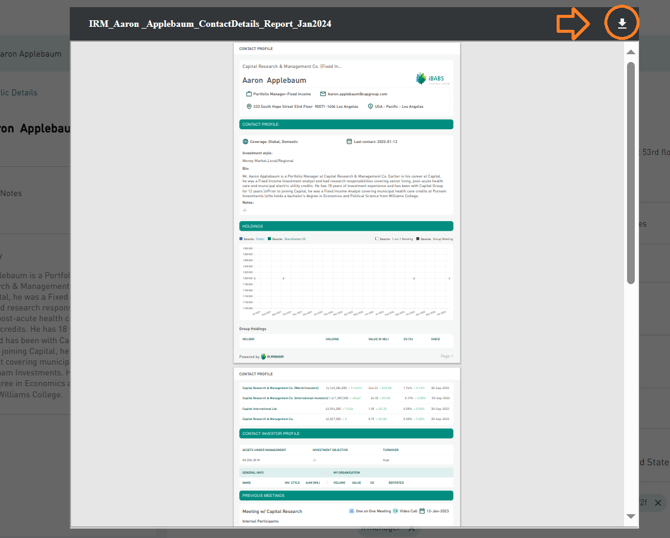This screenshot has height=538, width=670.
Task: Click the preview vertical scrollbar thumb
Action: 631,173
